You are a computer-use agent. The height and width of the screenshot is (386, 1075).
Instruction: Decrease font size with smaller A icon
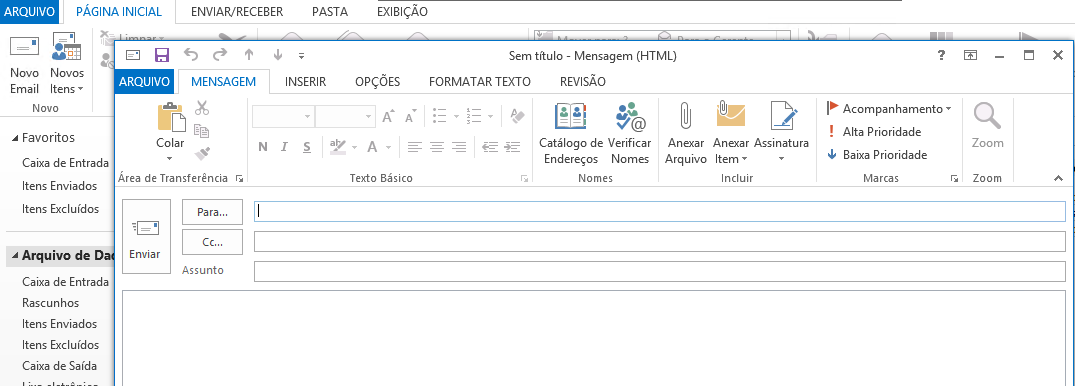tap(411, 117)
